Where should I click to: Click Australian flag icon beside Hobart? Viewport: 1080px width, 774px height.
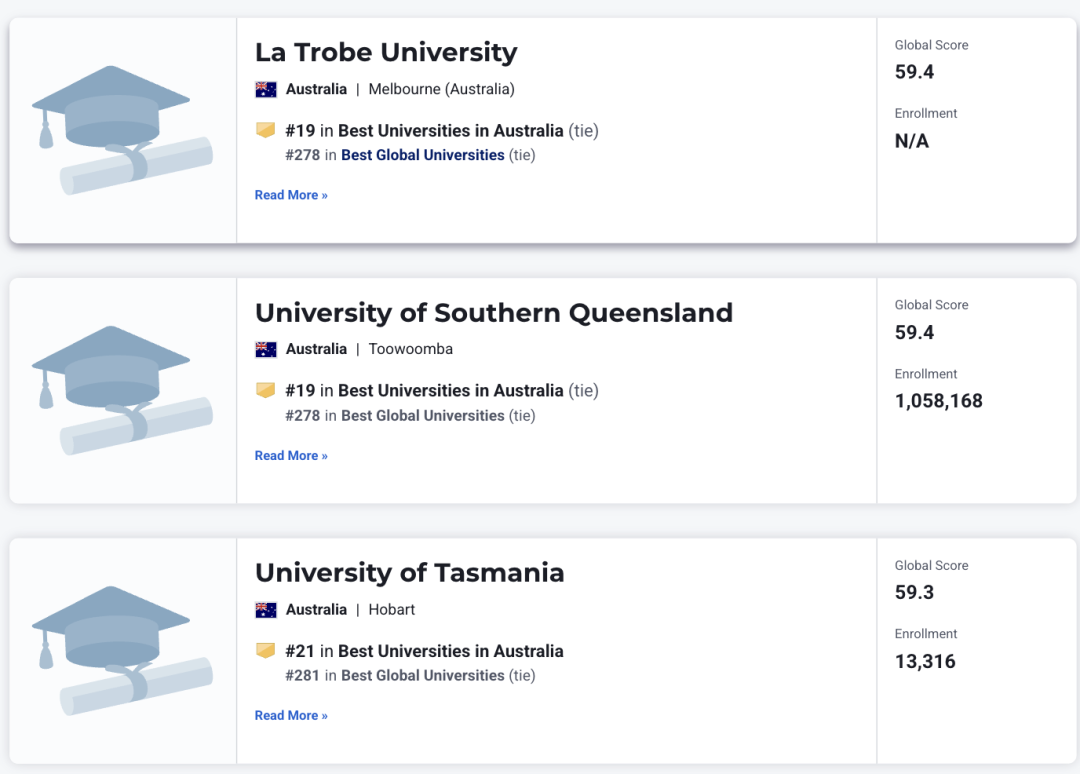(266, 609)
